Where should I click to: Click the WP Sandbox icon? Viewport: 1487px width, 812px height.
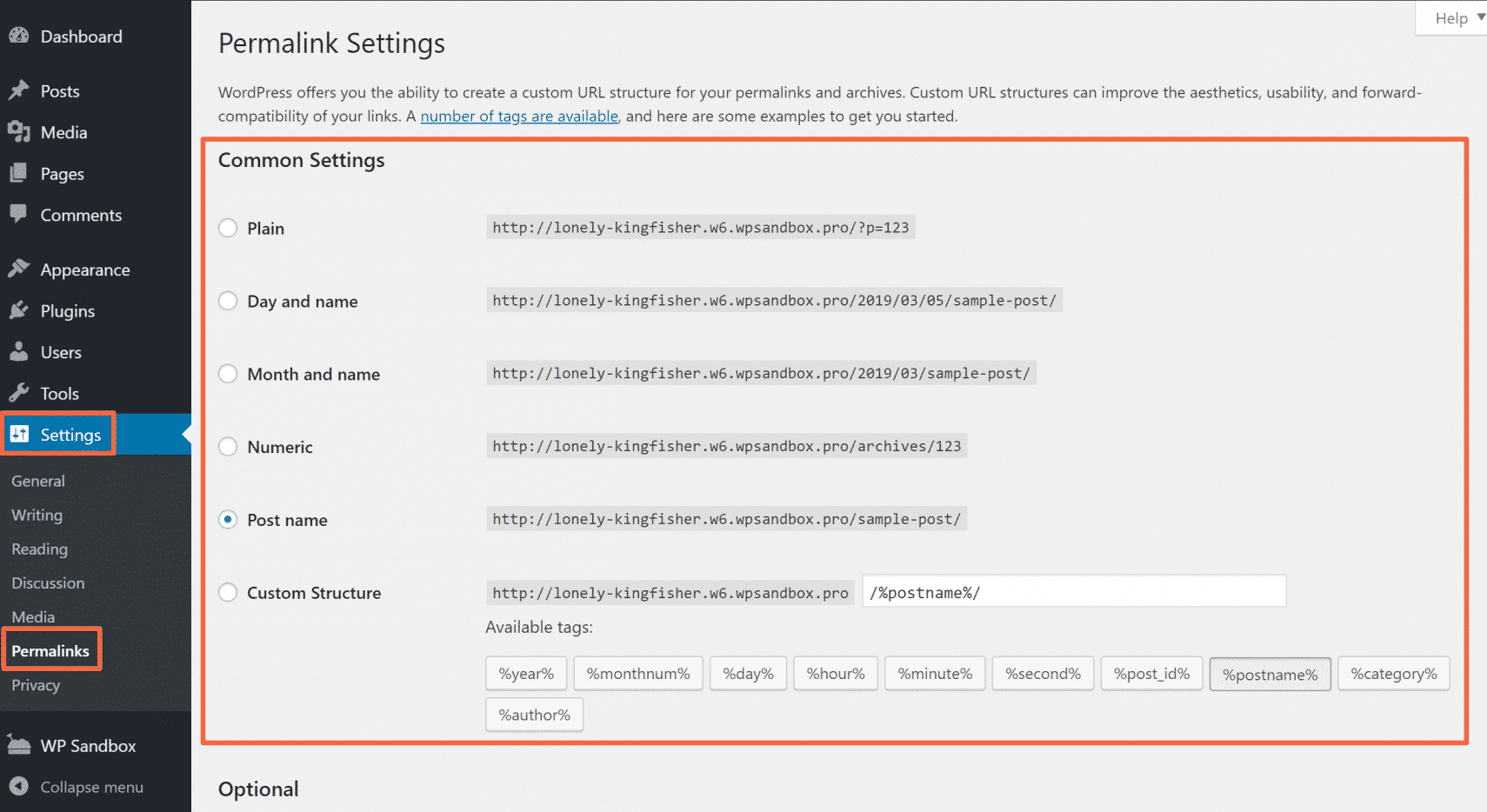[x=19, y=745]
